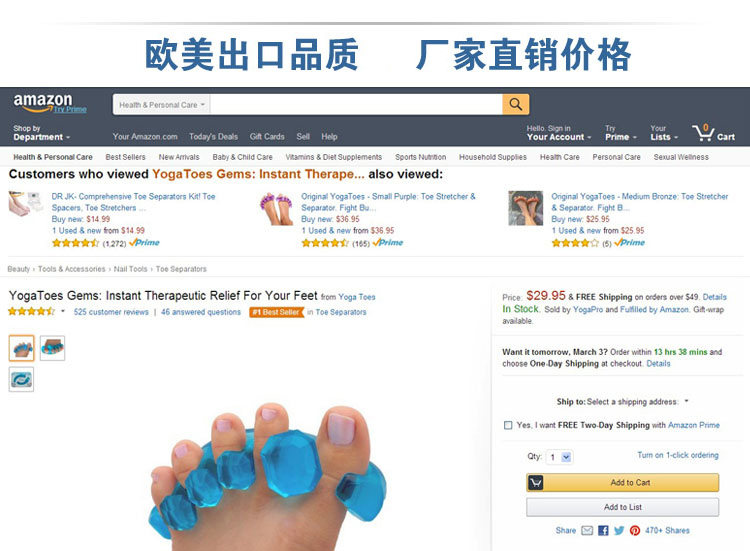
Task: Click the Add to List button
Action: click(x=622, y=507)
